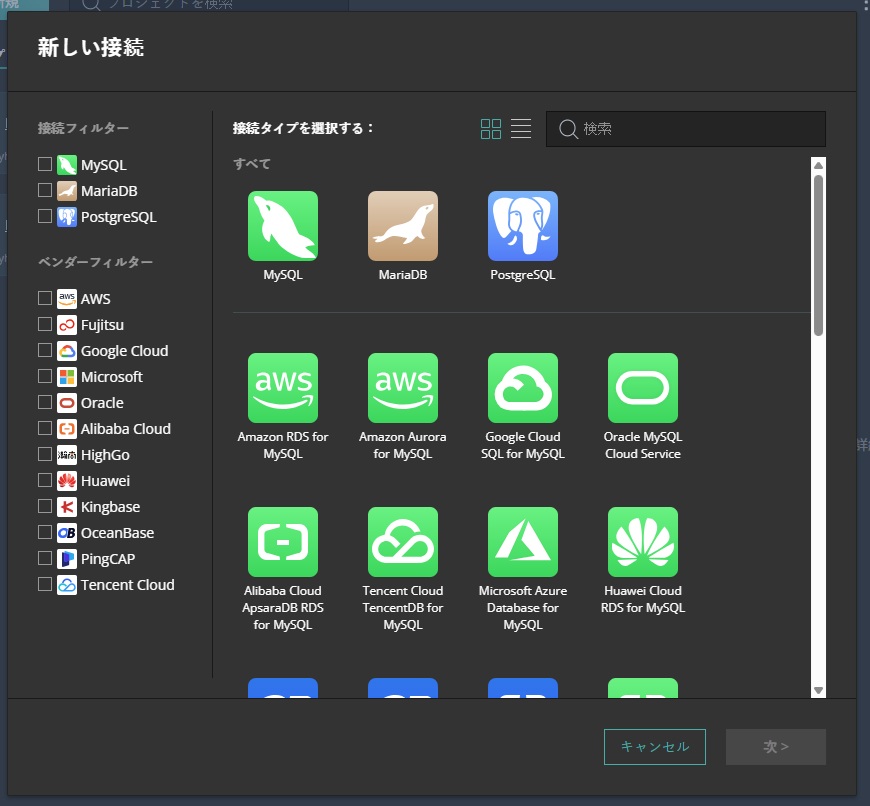Pick Huawei Cloud RDS for MySQL

642,542
